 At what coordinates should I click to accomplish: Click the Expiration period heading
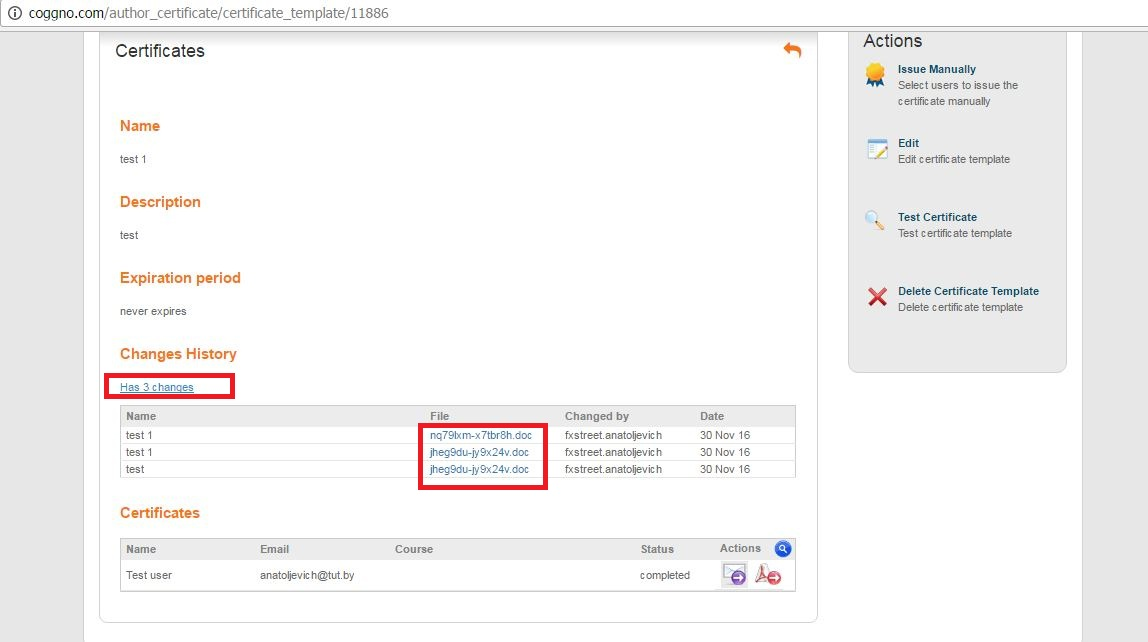[x=180, y=277]
